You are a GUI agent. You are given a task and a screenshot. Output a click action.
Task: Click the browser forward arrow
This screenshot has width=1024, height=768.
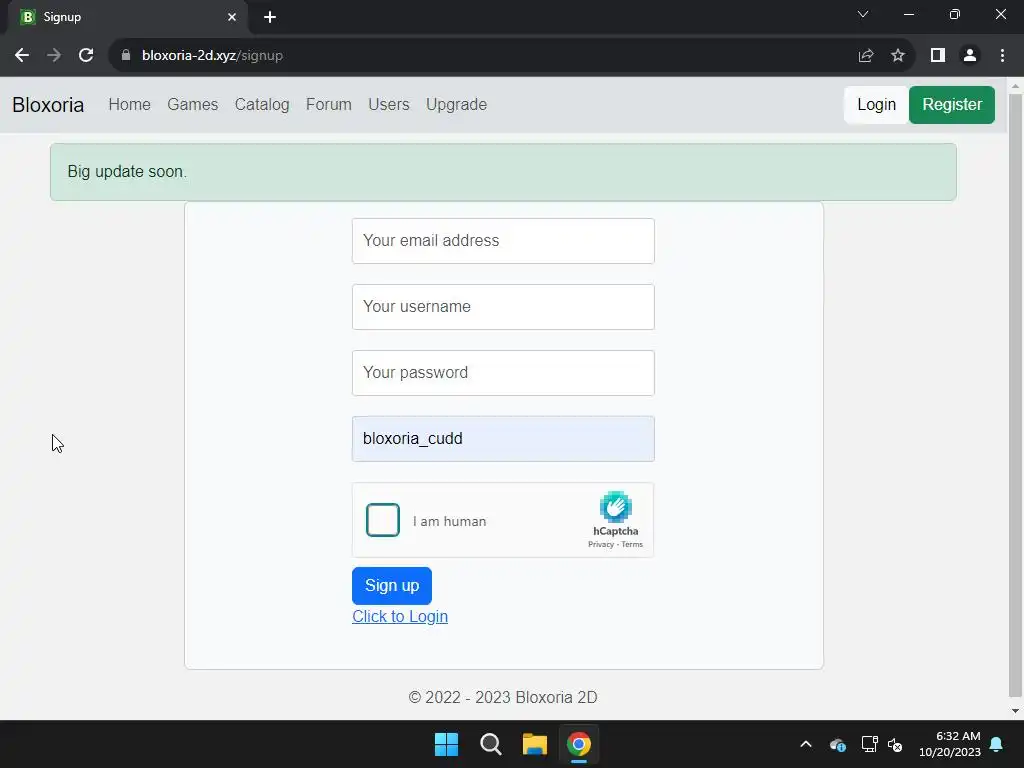coord(54,56)
